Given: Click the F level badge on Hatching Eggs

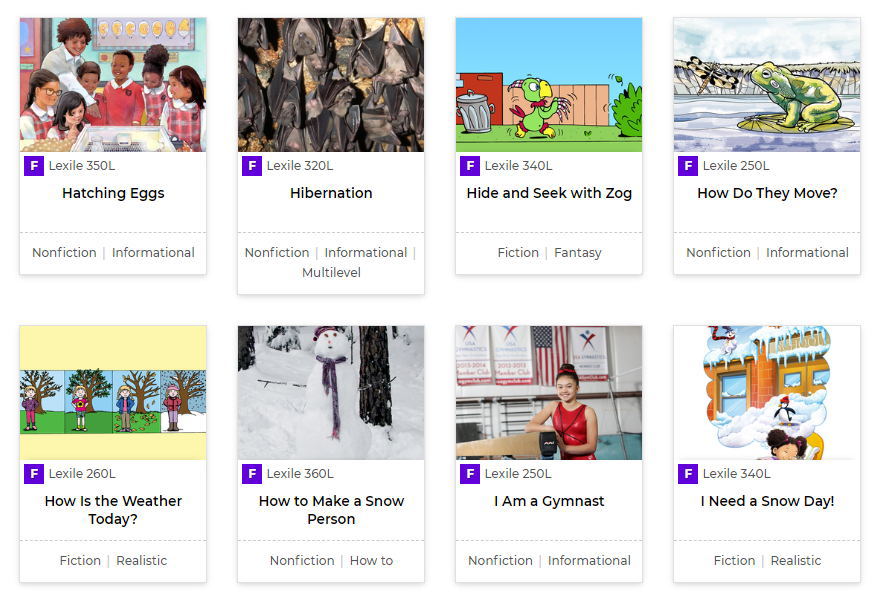Looking at the screenshot, I should click(x=34, y=166).
